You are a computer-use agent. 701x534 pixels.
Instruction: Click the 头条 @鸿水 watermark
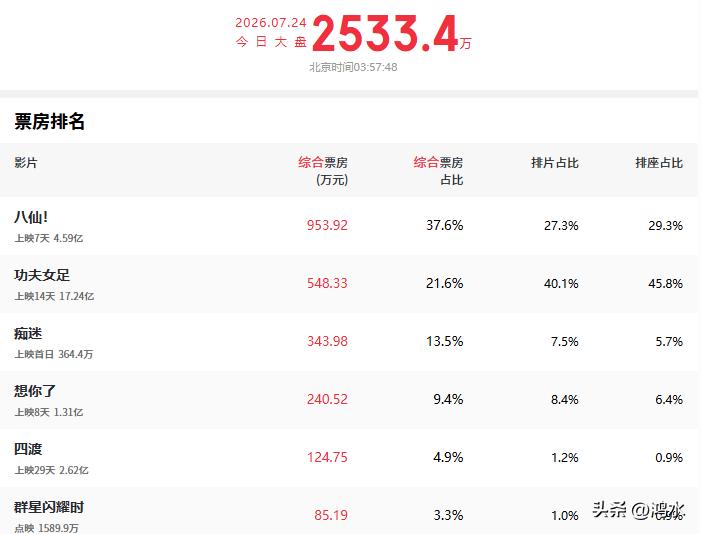point(638,510)
